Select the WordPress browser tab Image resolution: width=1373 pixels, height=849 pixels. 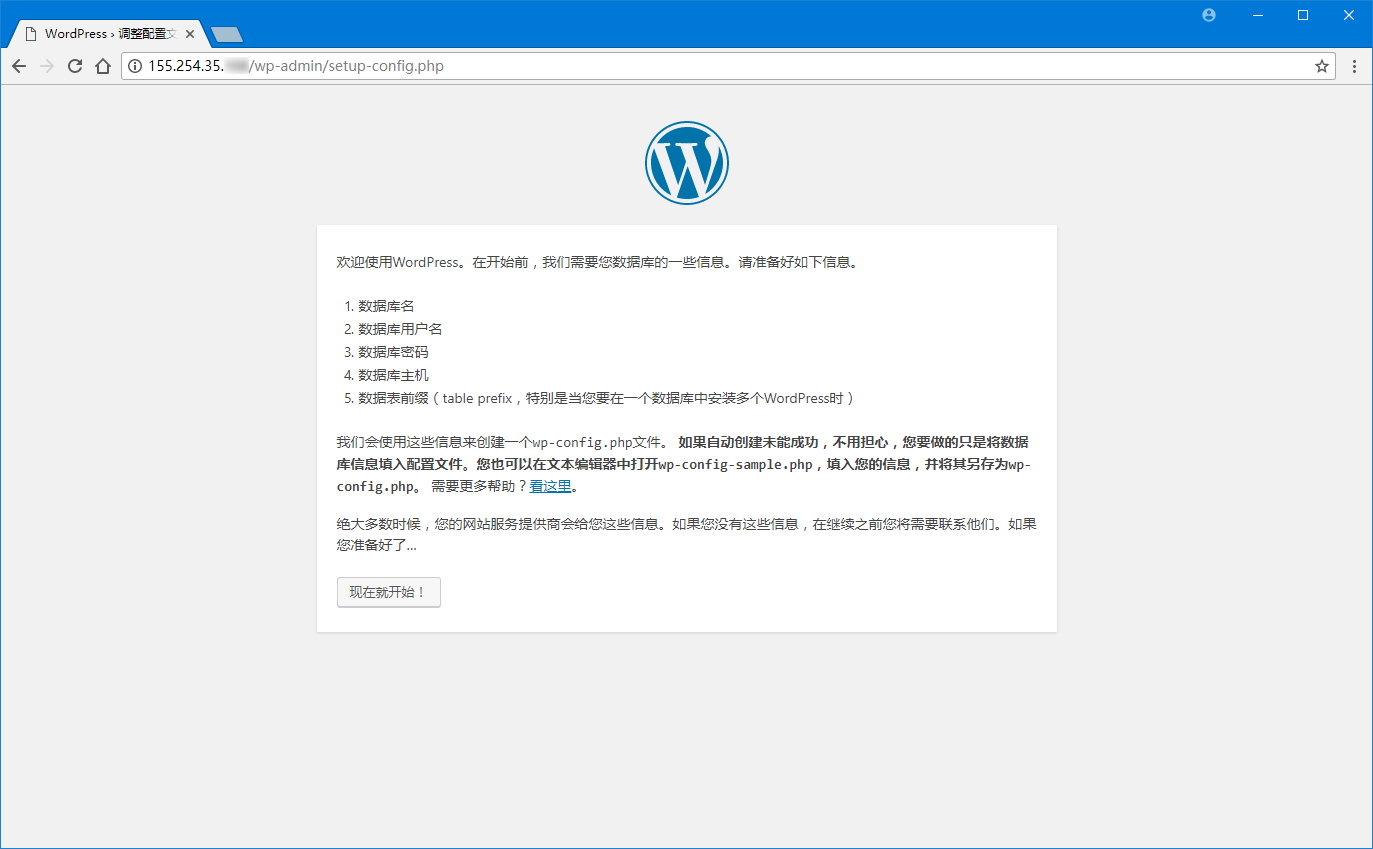click(x=107, y=34)
